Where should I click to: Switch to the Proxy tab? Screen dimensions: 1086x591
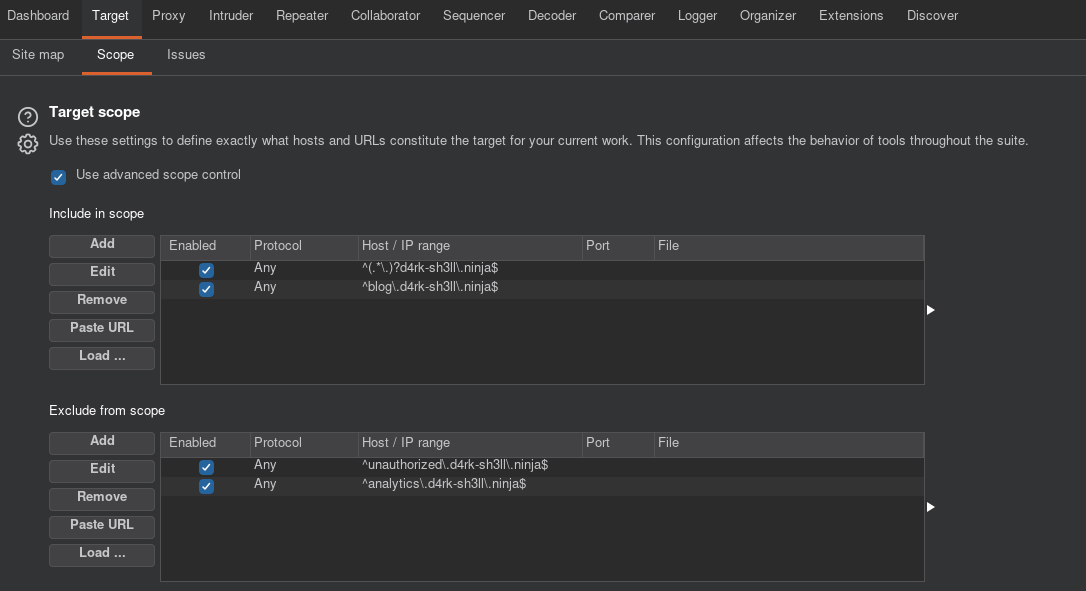pos(168,15)
